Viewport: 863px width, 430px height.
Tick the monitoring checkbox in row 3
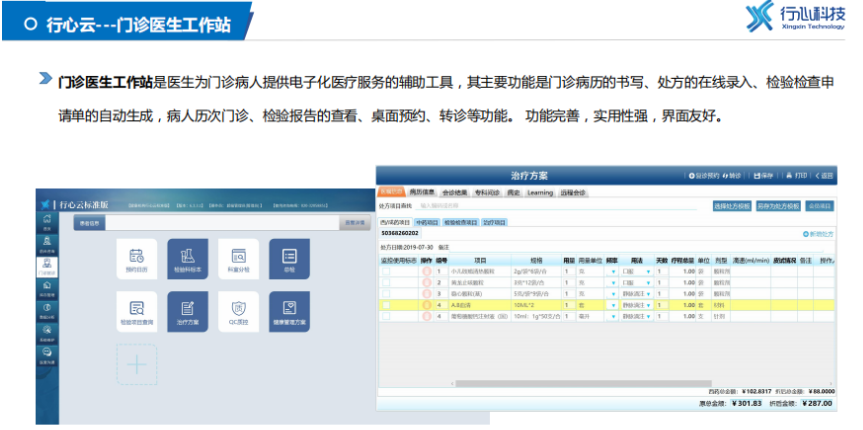[x=386, y=294]
